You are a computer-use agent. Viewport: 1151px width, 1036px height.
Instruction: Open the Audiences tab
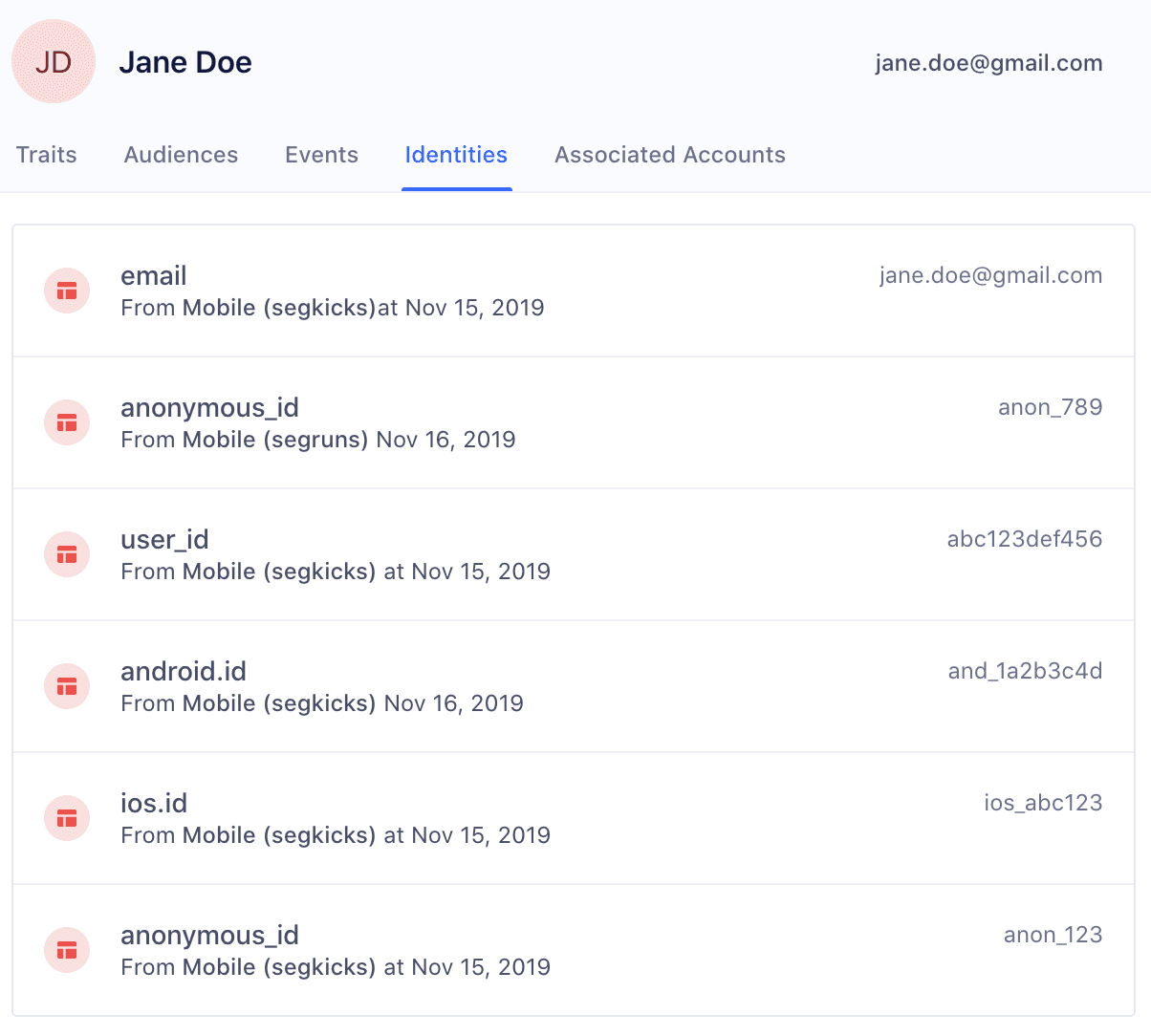[181, 155]
